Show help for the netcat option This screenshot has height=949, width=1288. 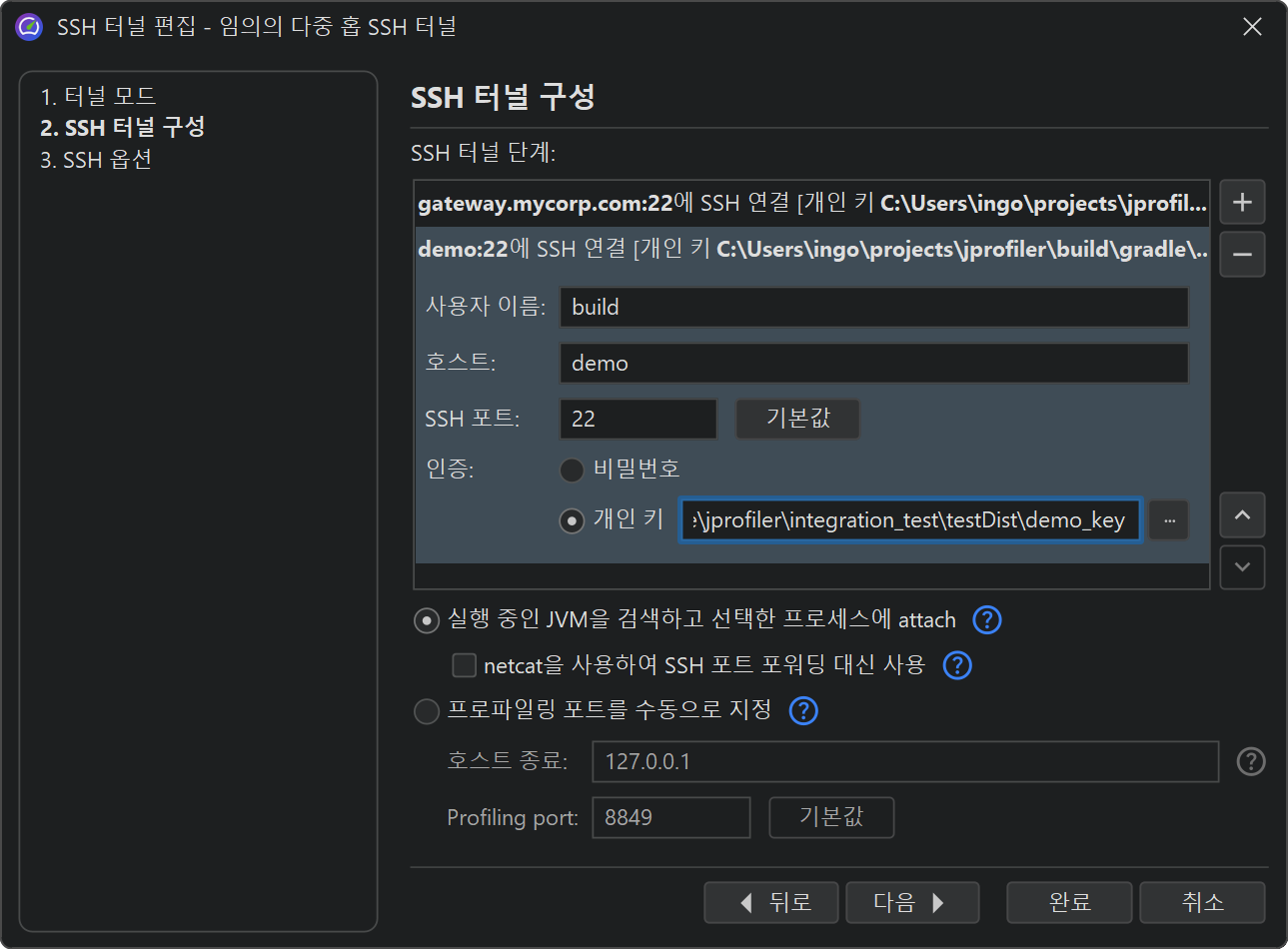[957, 665]
